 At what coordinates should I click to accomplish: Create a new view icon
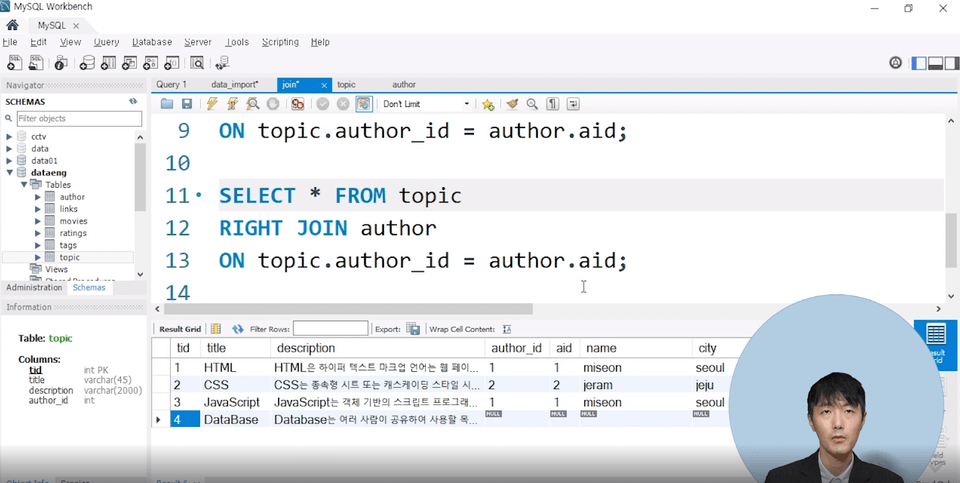(x=130, y=62)
